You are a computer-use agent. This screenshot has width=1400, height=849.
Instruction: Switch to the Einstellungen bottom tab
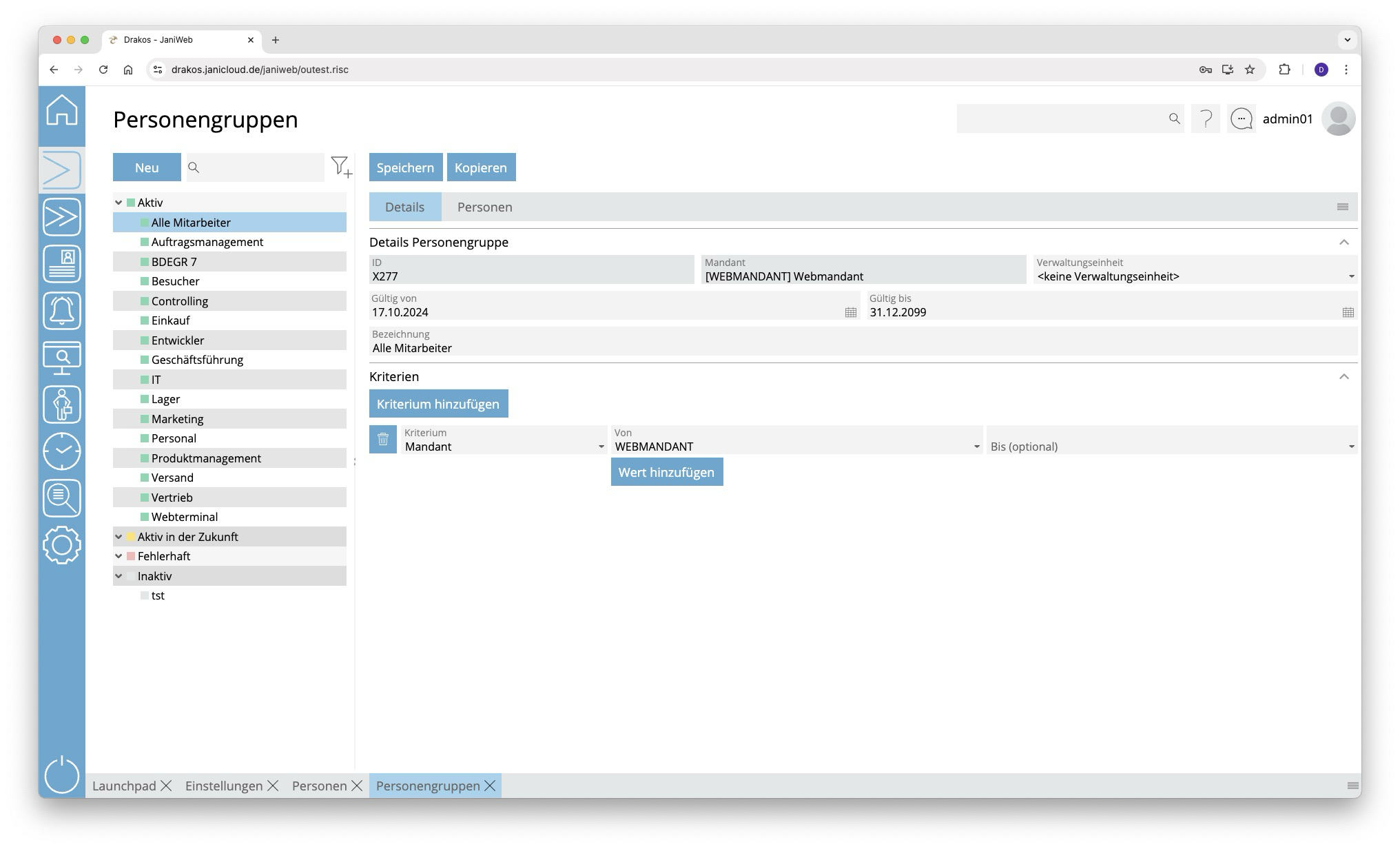click(x=223, y=786)
